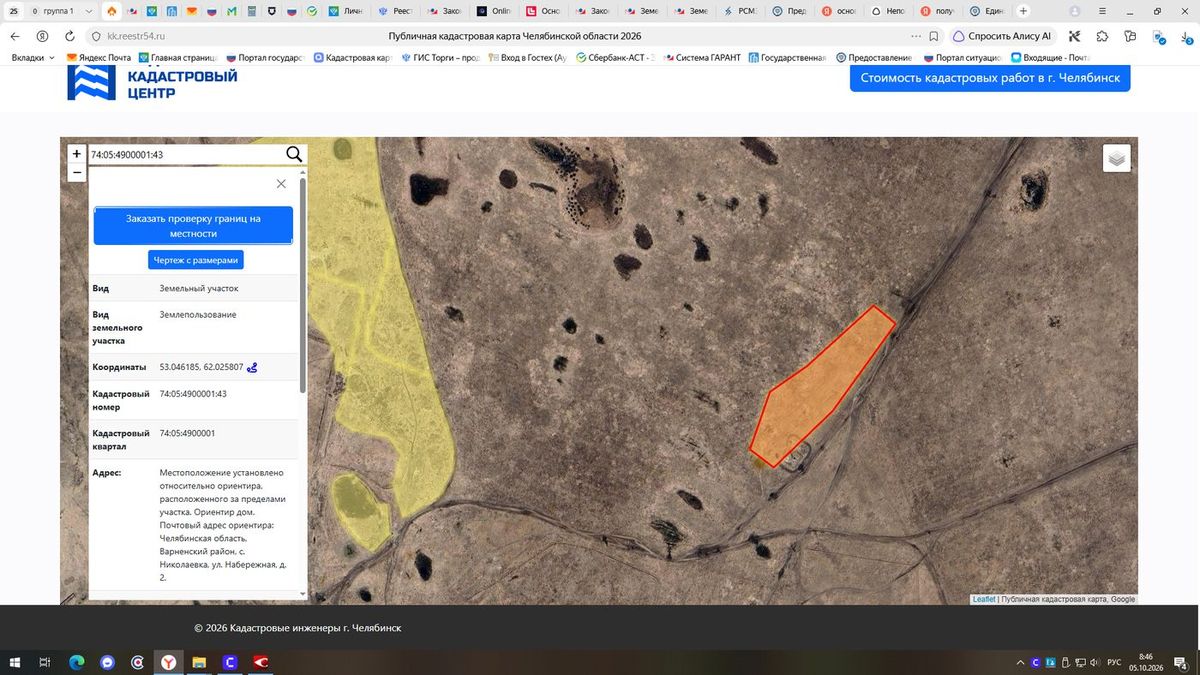
Task: Open the notification center icon
Action: coord(1181,662)
